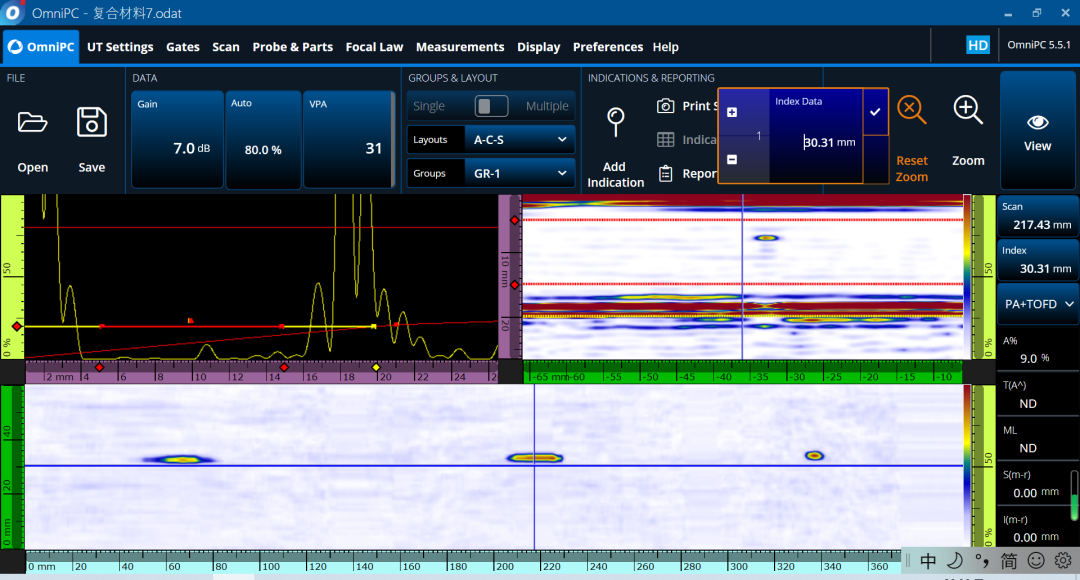Viewport: 1080px width, 580px height.
Task: Activate the Zoom magnifier plus icon
Action: tap(968, 110)
